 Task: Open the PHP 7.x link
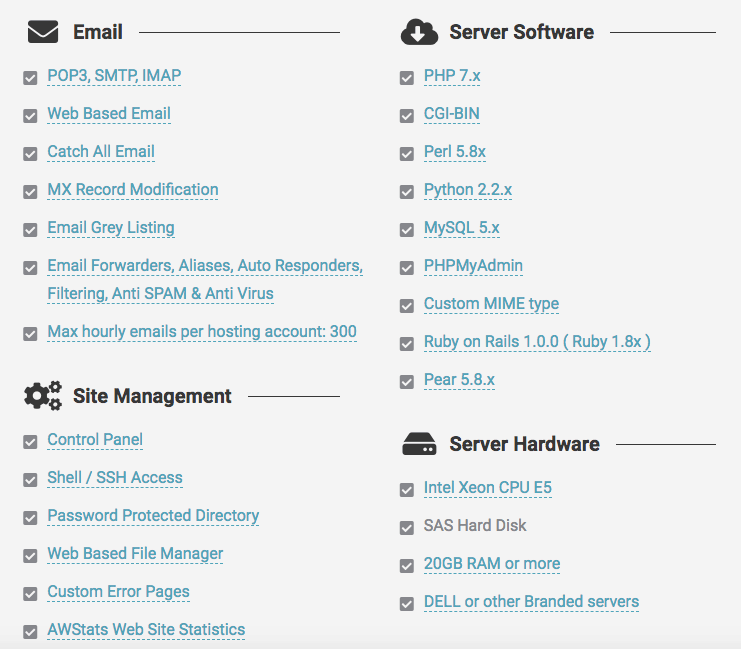coord(452,76)
